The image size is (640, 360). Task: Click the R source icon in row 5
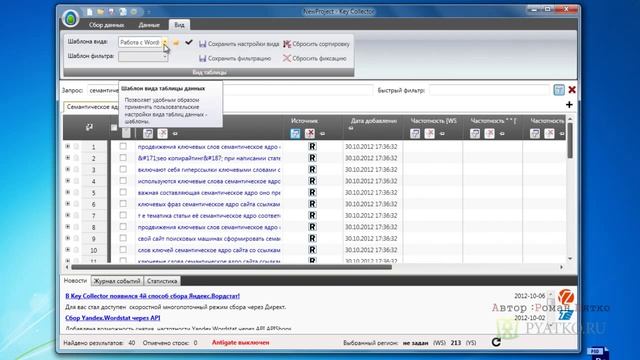[x=312, y=192]
